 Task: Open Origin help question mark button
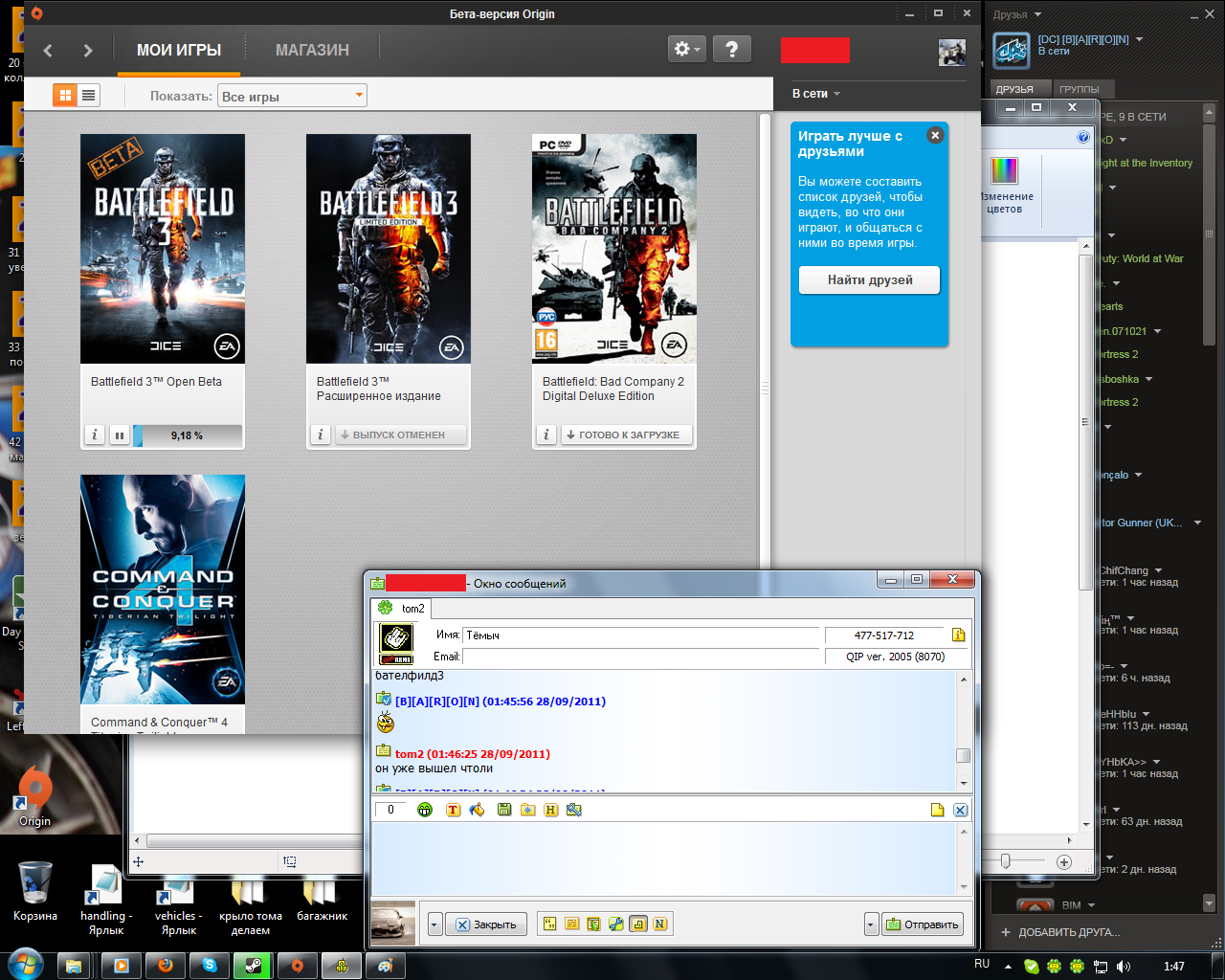(732, 50)
